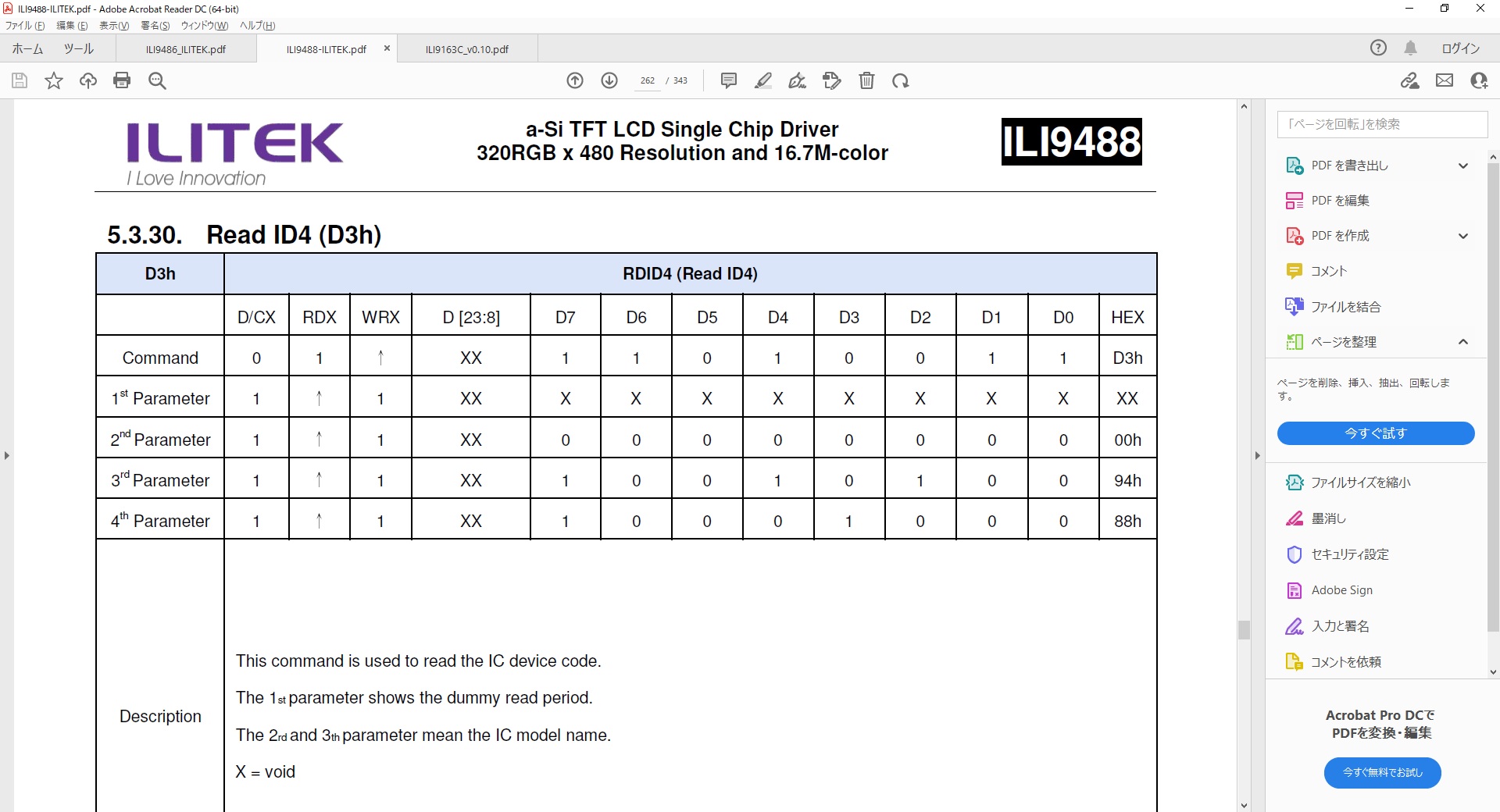Open the comment tool in the toolbar
This screenshot has height=812, width=1500.
728,80
